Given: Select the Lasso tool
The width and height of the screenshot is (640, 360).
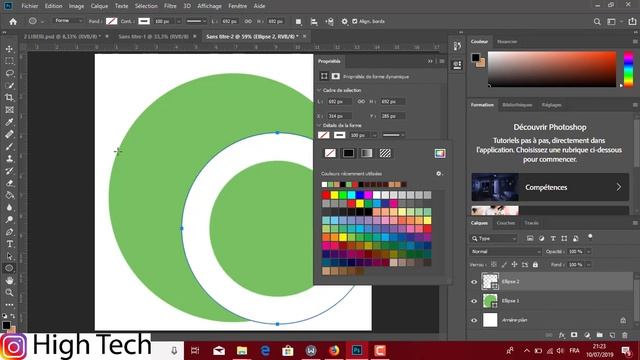Looking at the screenshot, I should click(9, 73).
